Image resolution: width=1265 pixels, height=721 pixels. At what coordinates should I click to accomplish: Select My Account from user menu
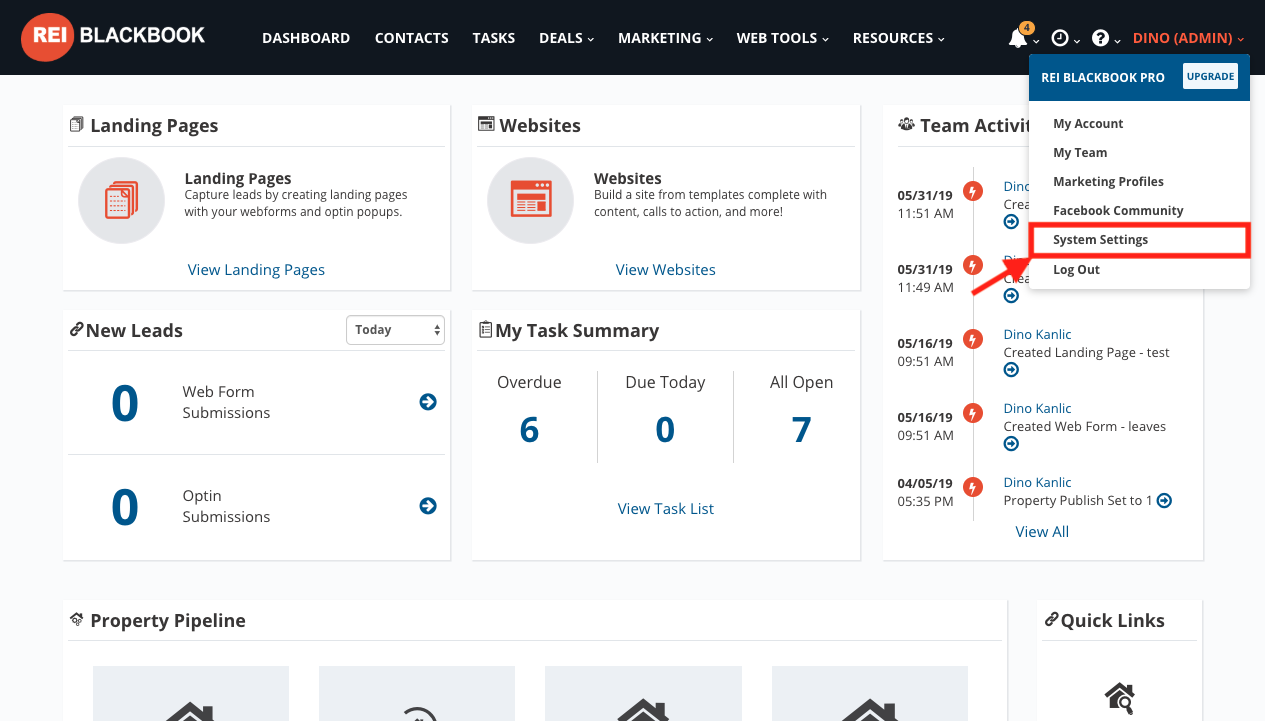pyautogui.click(x=1088, y=124)
